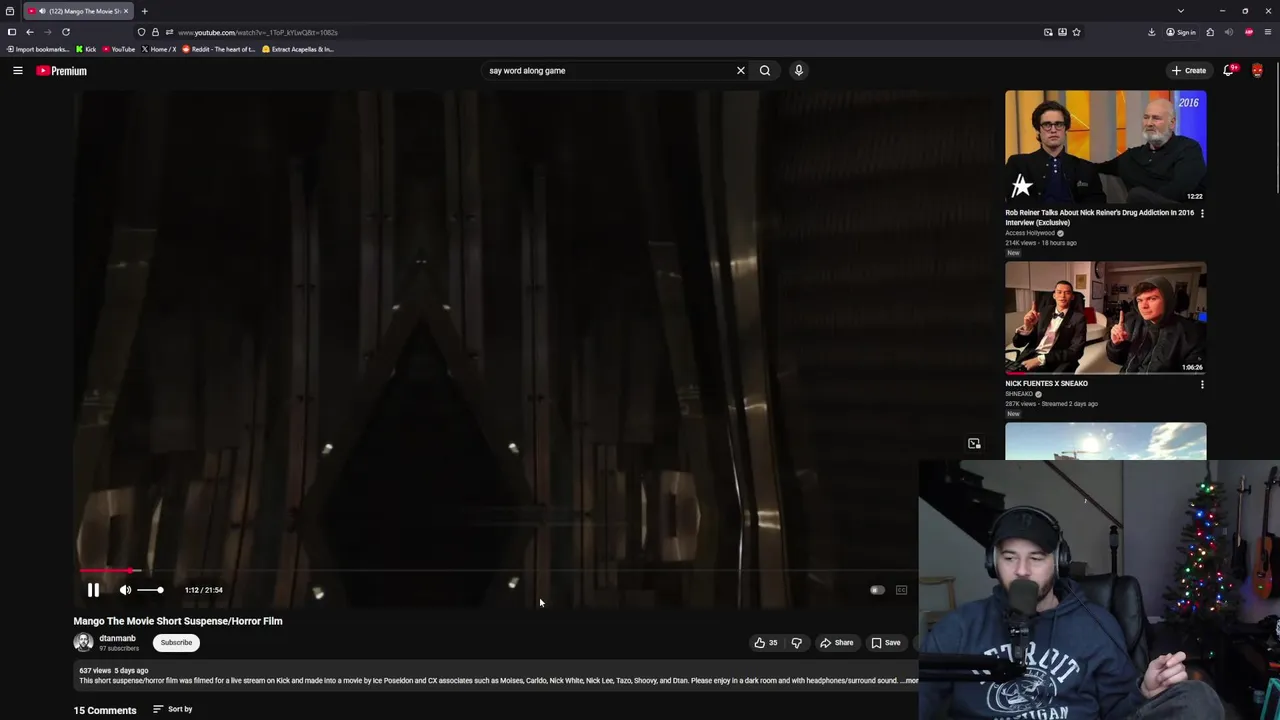Click the expand image icon above webcam
This screenshot has width=1280, height=720.
(x=974, y=444)
